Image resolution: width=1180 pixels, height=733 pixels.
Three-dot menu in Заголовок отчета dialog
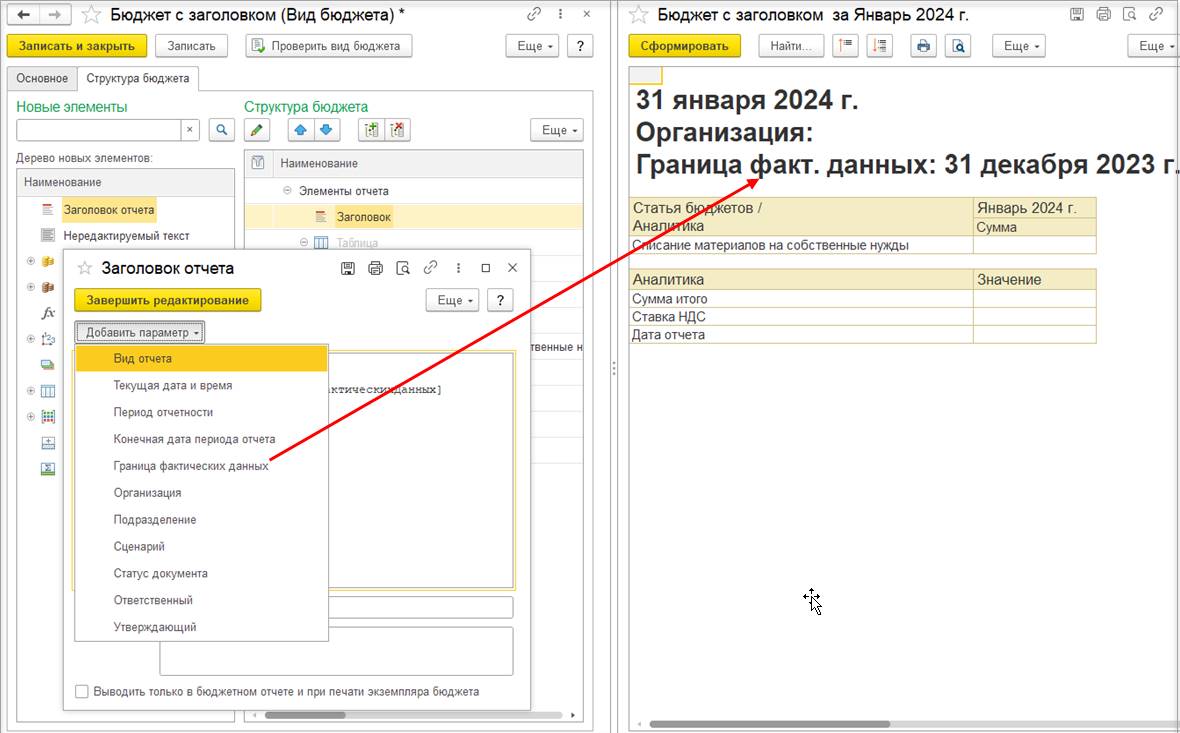pos(458,268)
